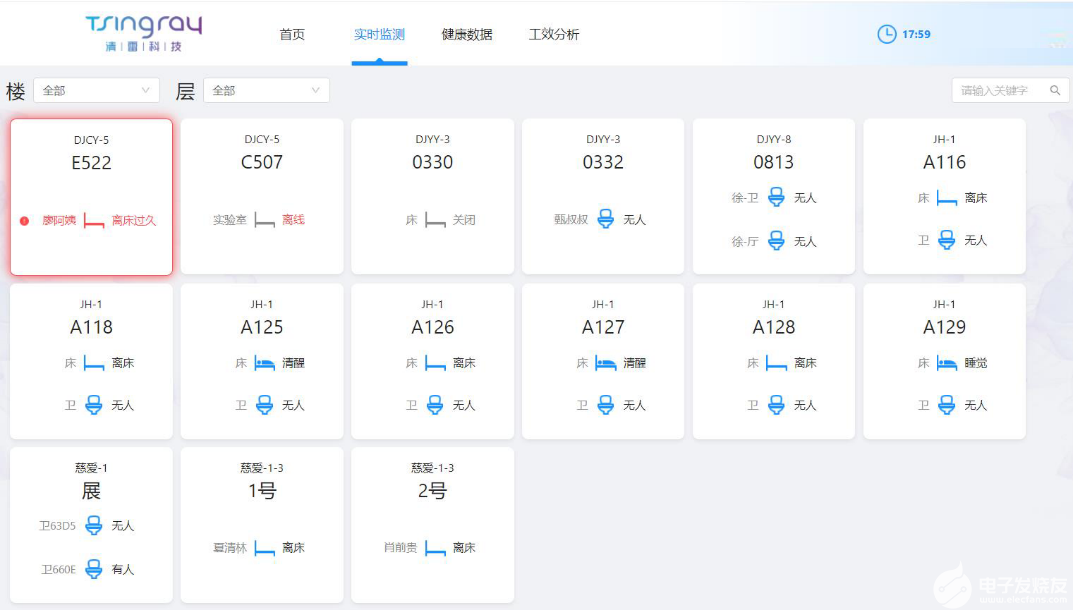Click the clock icon beside 17:59
The width and height of the screenshot is (1073, 610).
887,34
